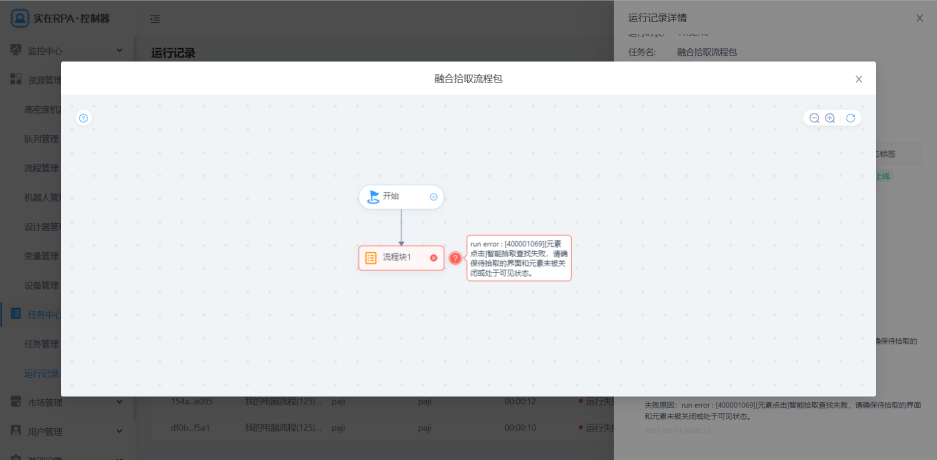Click the zoom out magnifier icon
Screen dimensions: 937x460
tap(814, 118)
